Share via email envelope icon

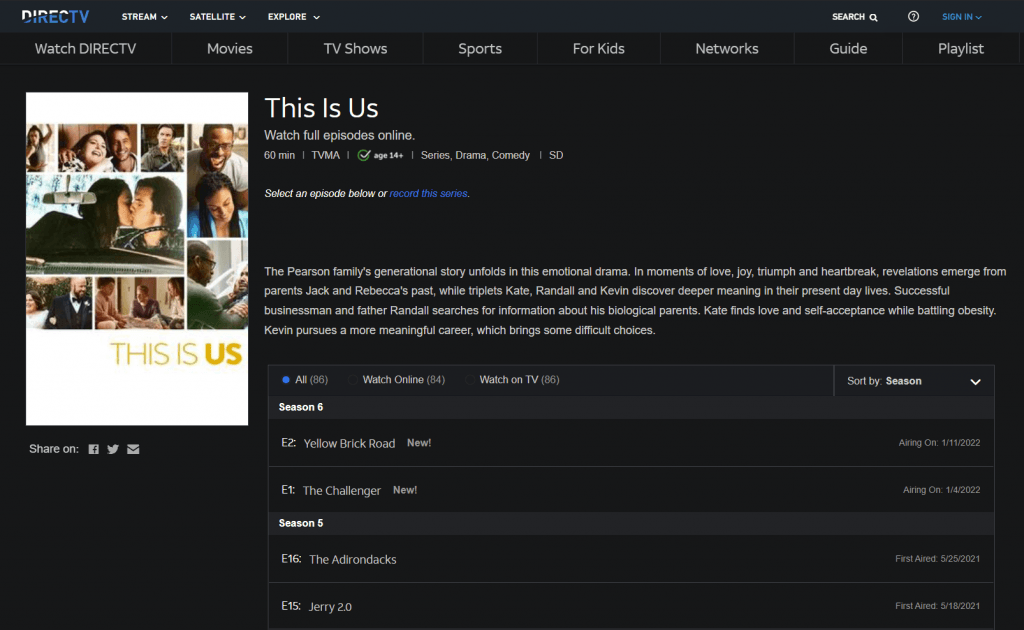[x=133, y=449]
